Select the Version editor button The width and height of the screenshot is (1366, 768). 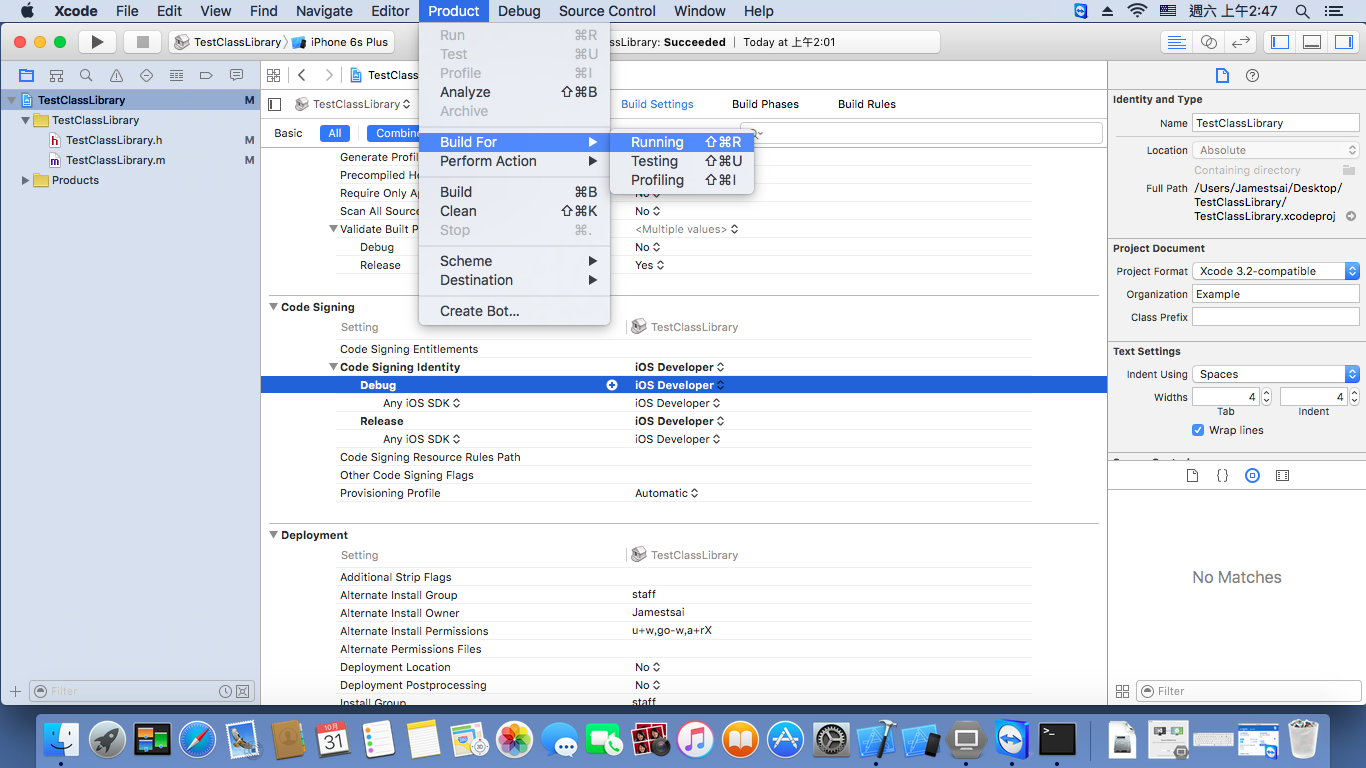tap(1241, 42)
